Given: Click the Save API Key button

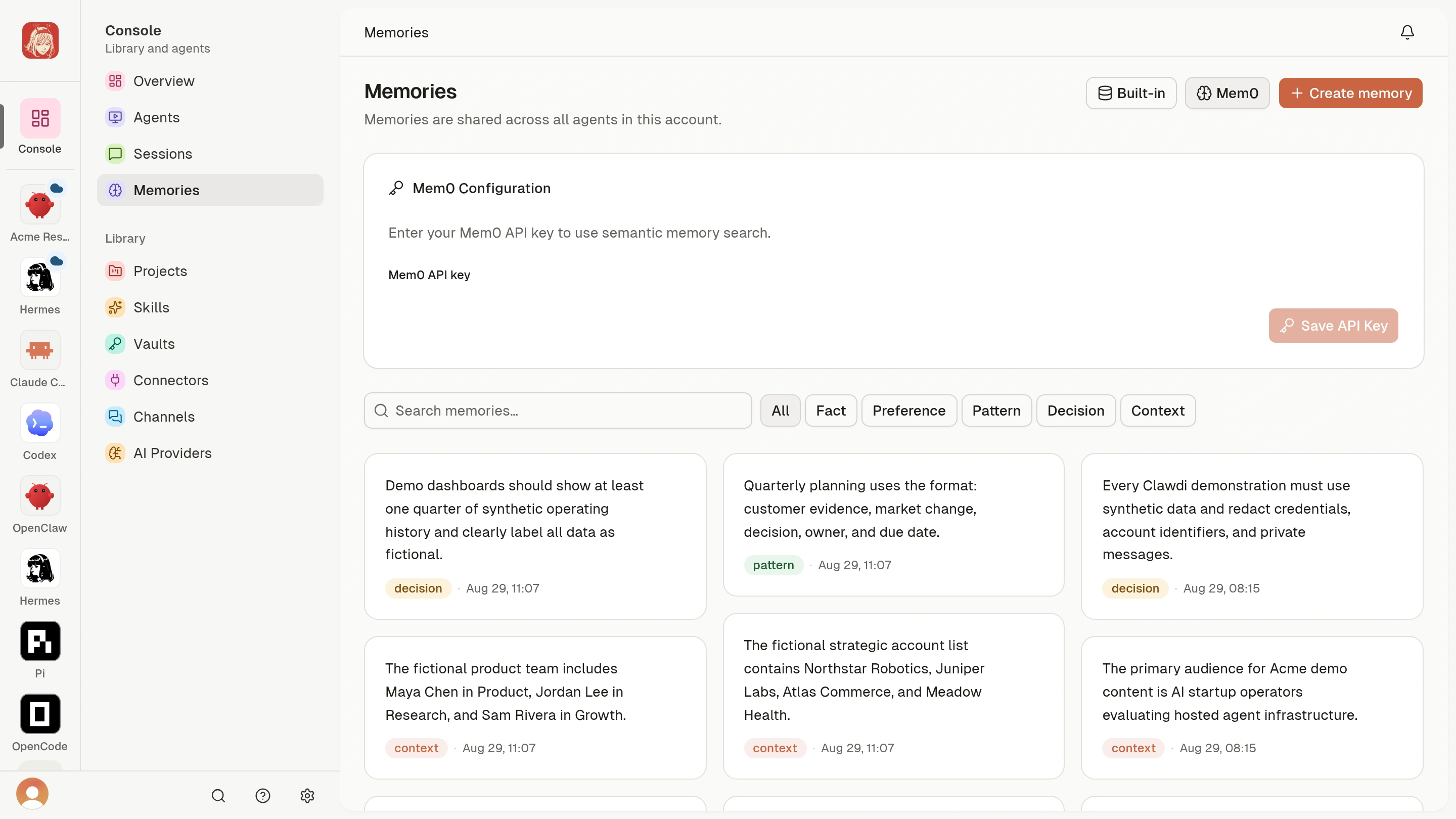Looking at the screenshot, I should 1333,326.
